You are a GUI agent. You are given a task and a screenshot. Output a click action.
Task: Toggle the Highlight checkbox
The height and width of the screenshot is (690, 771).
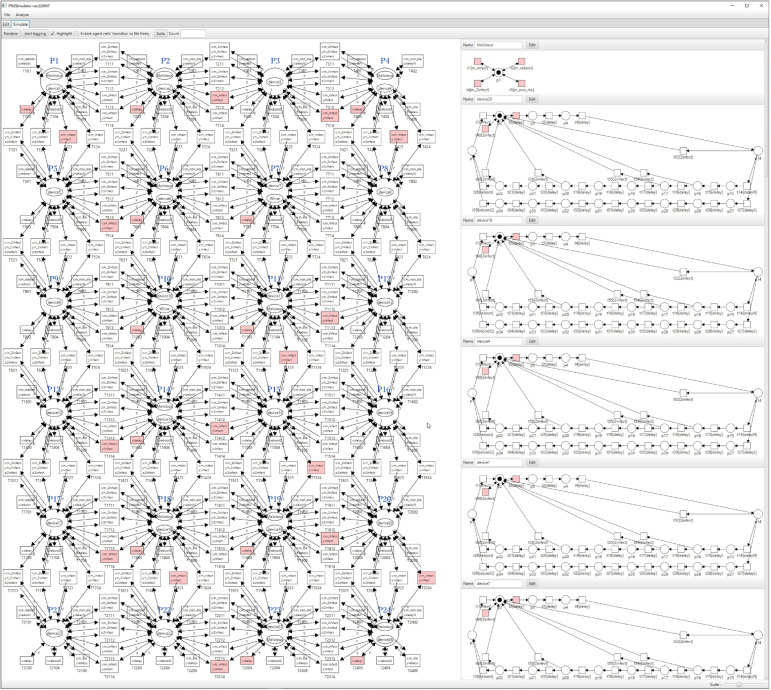pyautogui.click(x=53, y=33)
